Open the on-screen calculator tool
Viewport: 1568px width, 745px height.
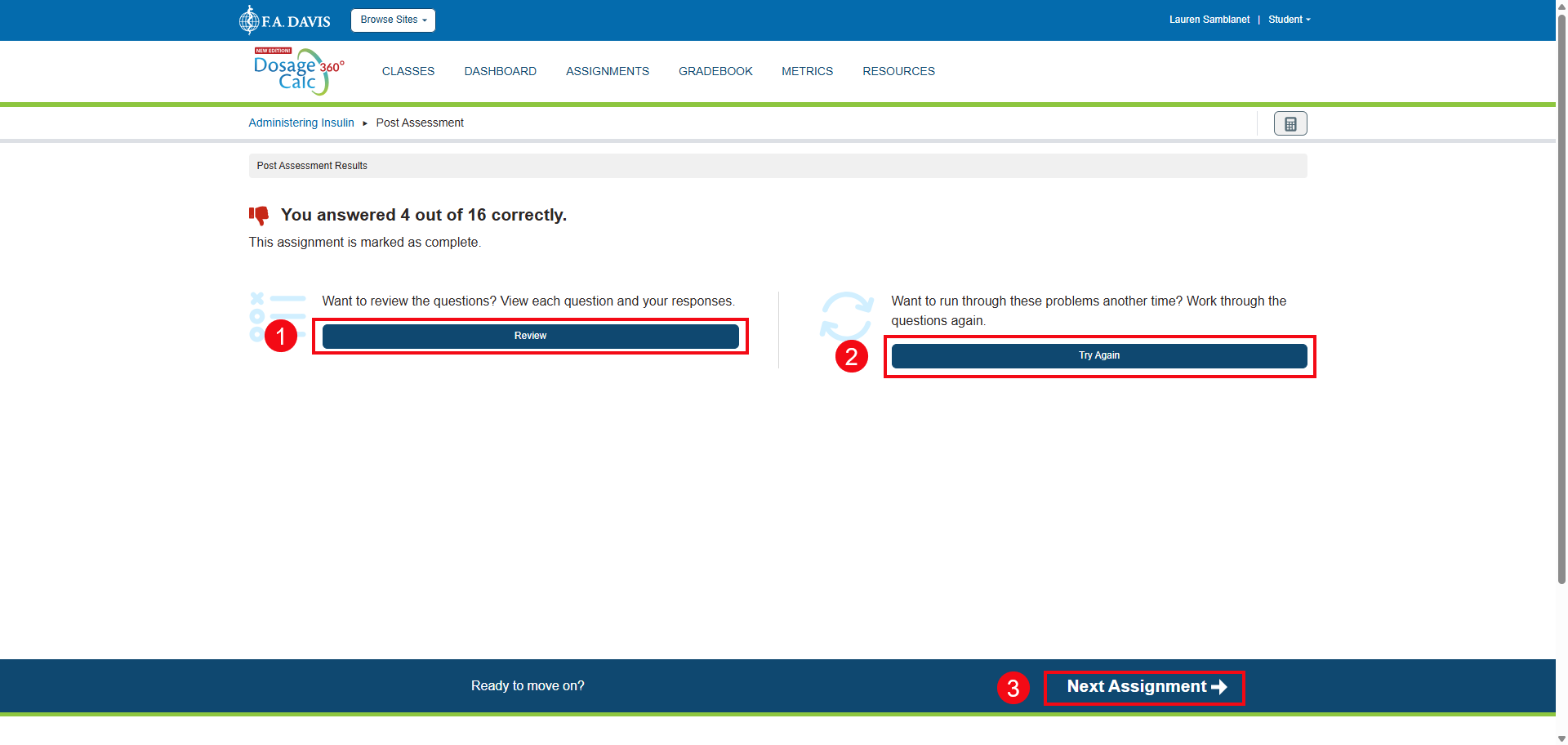click(1290, 123)
